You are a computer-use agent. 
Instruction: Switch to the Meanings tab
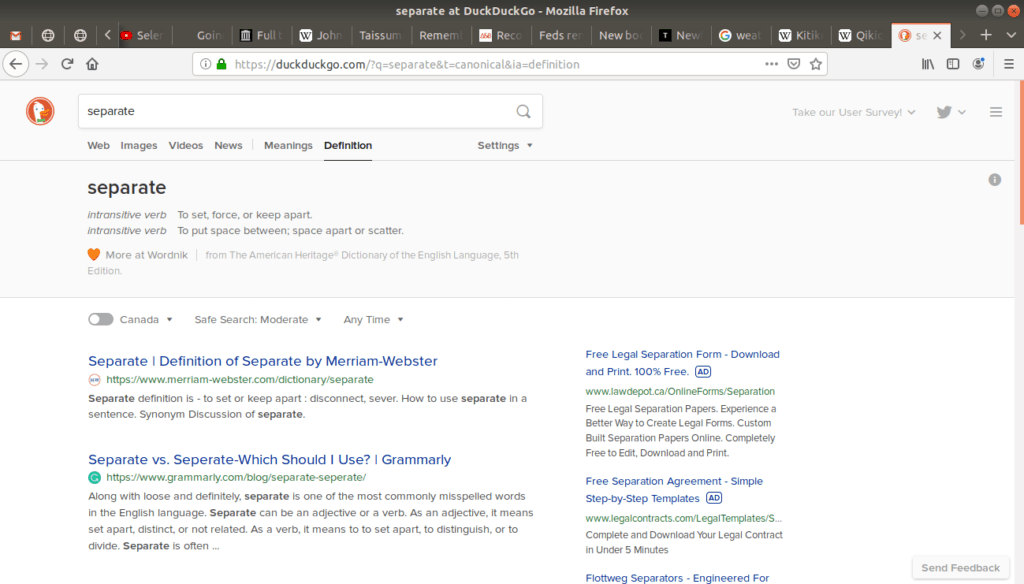pos(288,146)
